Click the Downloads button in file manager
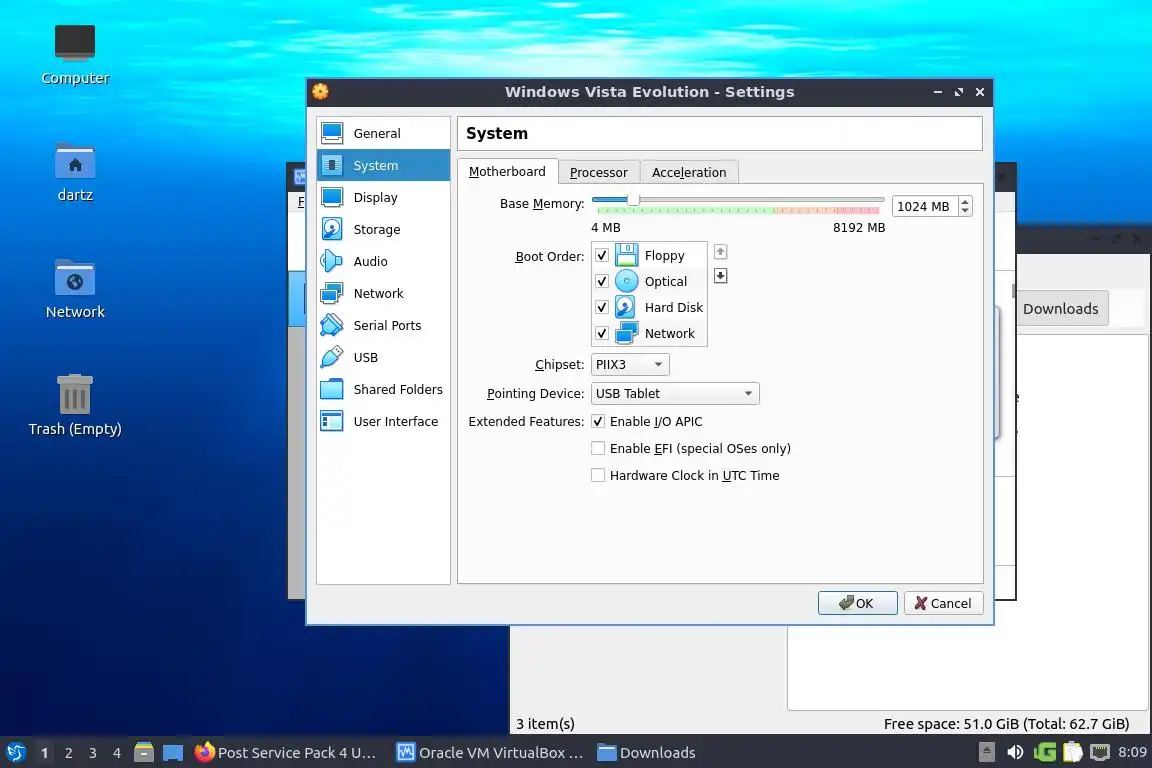Viewport: 1152px width, 768px height. [1061, 309]
